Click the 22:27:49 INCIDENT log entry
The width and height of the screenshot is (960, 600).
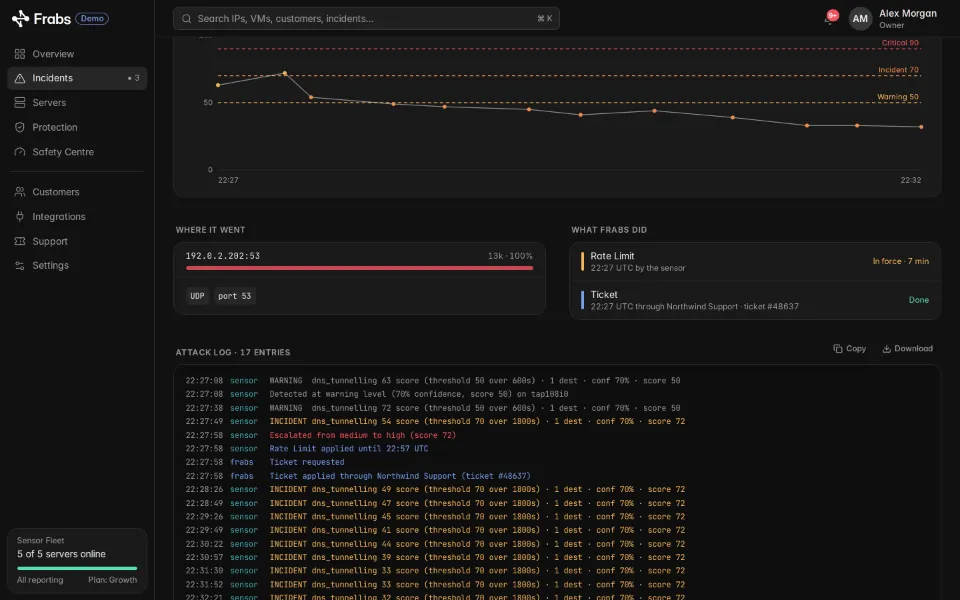[x=435, y=421]
